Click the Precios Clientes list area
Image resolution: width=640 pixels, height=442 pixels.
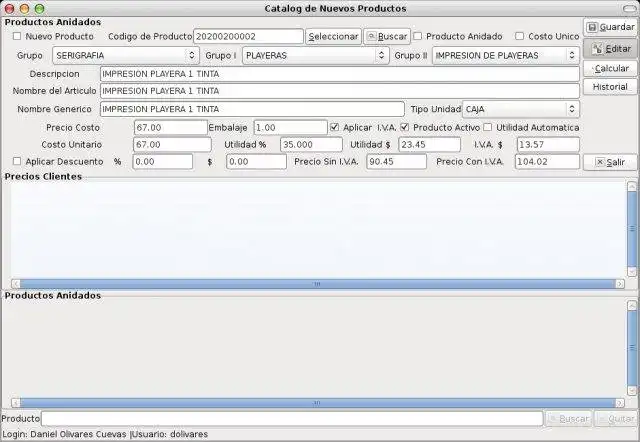[x=318, y=230]
